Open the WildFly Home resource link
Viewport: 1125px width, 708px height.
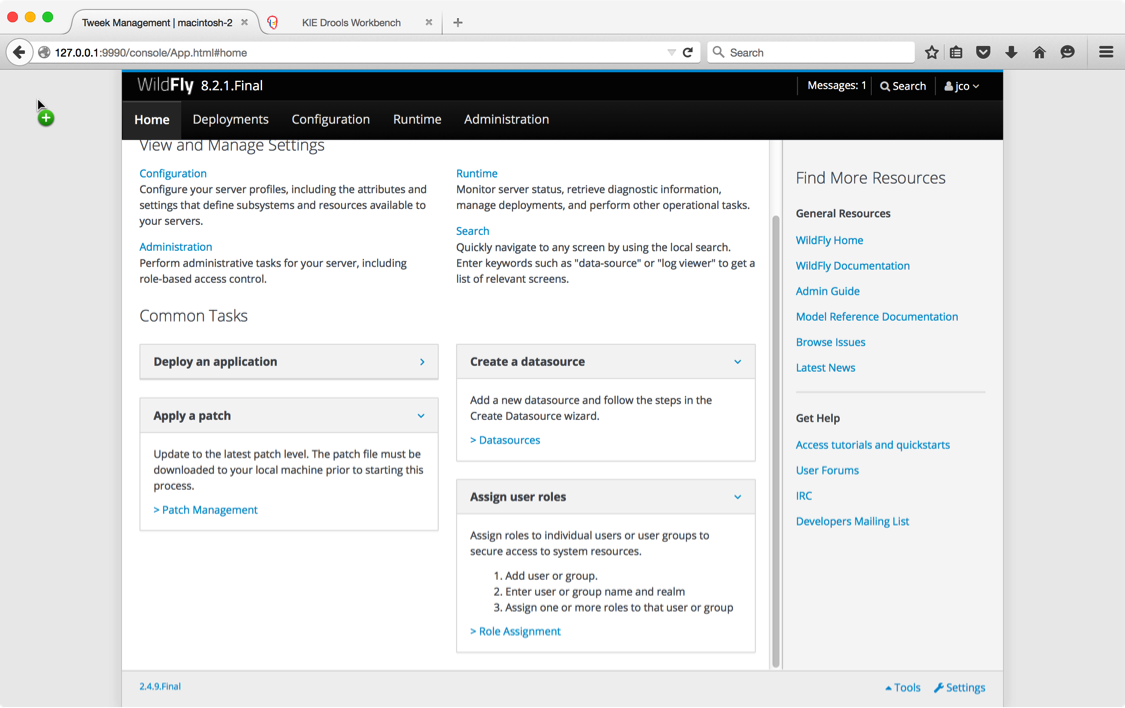[829, 240]
